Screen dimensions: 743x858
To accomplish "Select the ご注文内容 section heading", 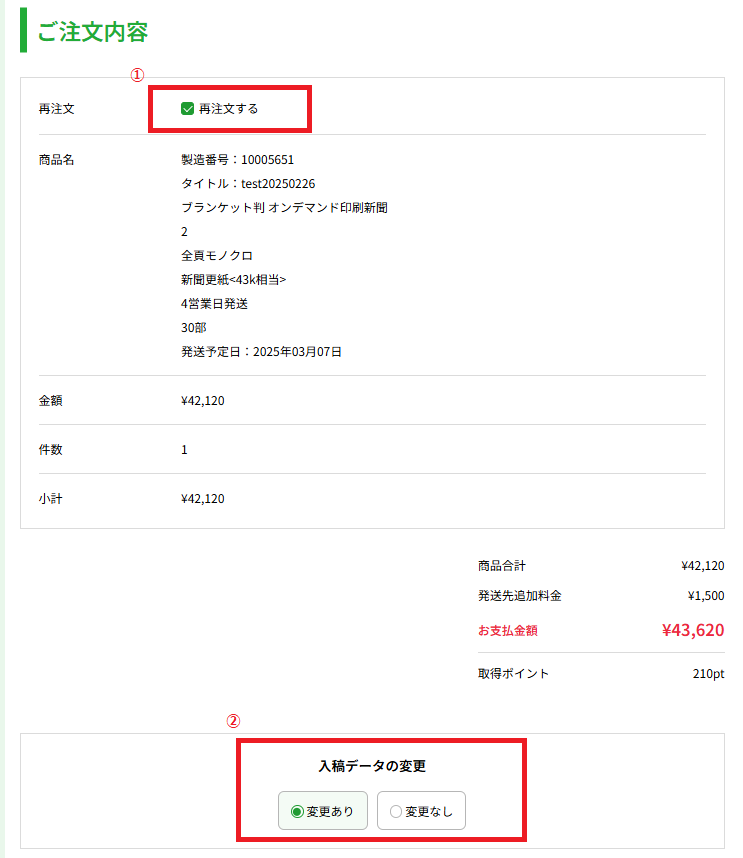I will pyautogui.click(x=90, y=32).
